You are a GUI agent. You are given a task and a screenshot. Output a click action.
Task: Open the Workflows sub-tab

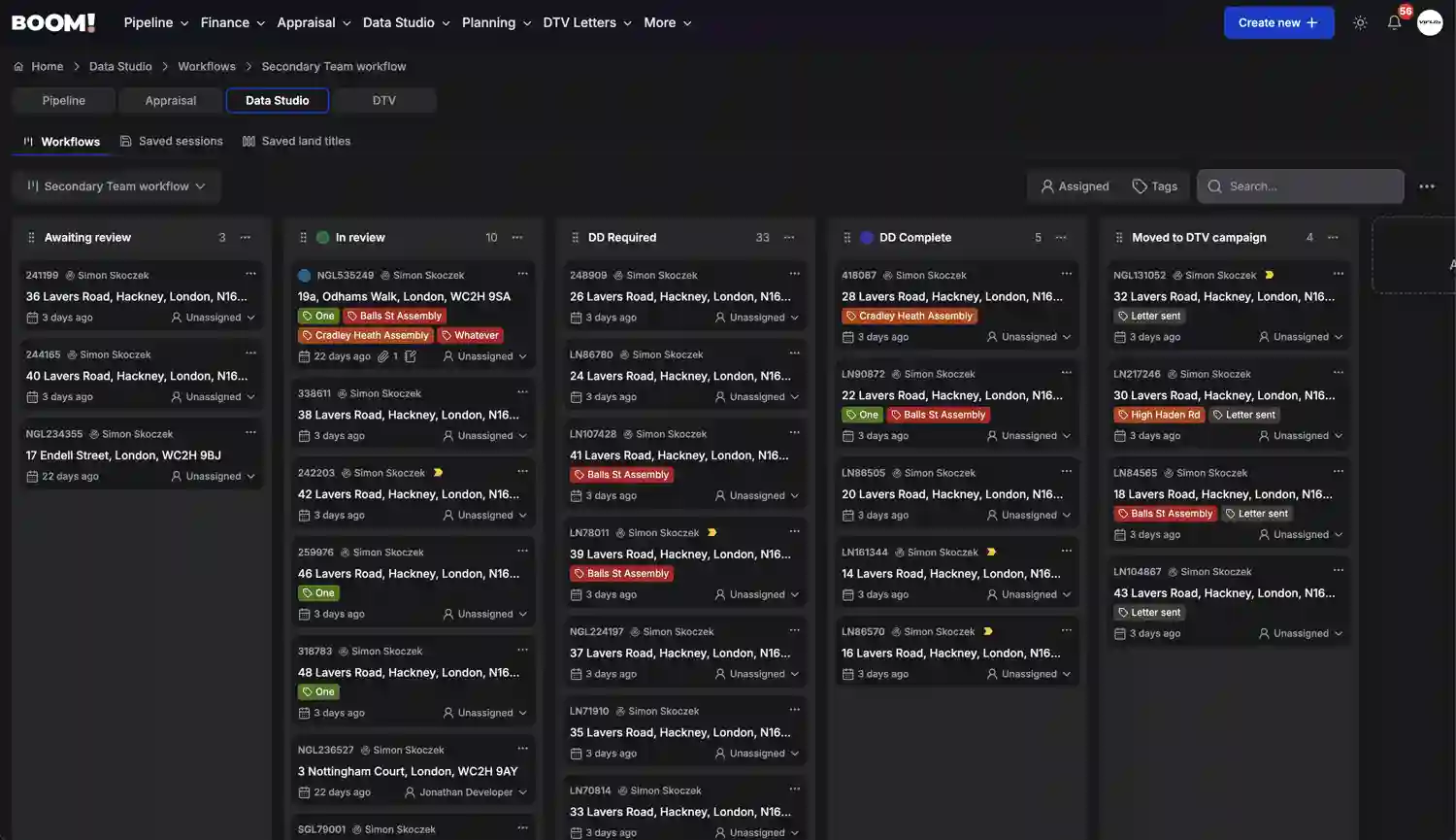[x=61, y=142]
